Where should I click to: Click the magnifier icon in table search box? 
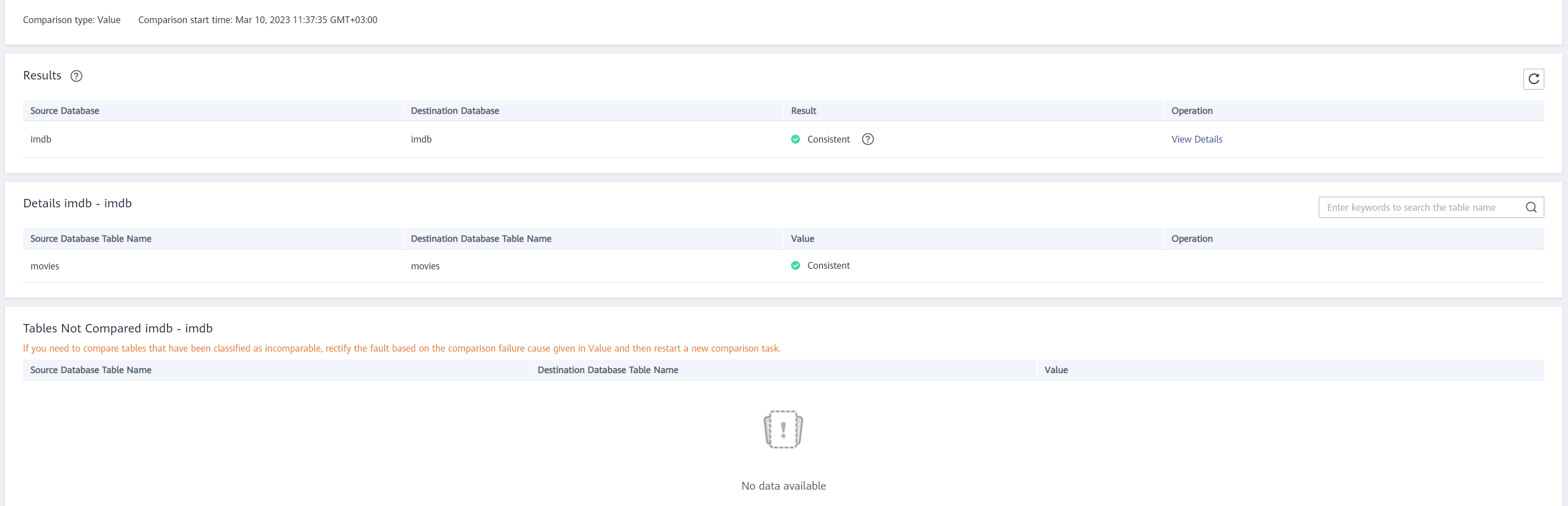1531,207
